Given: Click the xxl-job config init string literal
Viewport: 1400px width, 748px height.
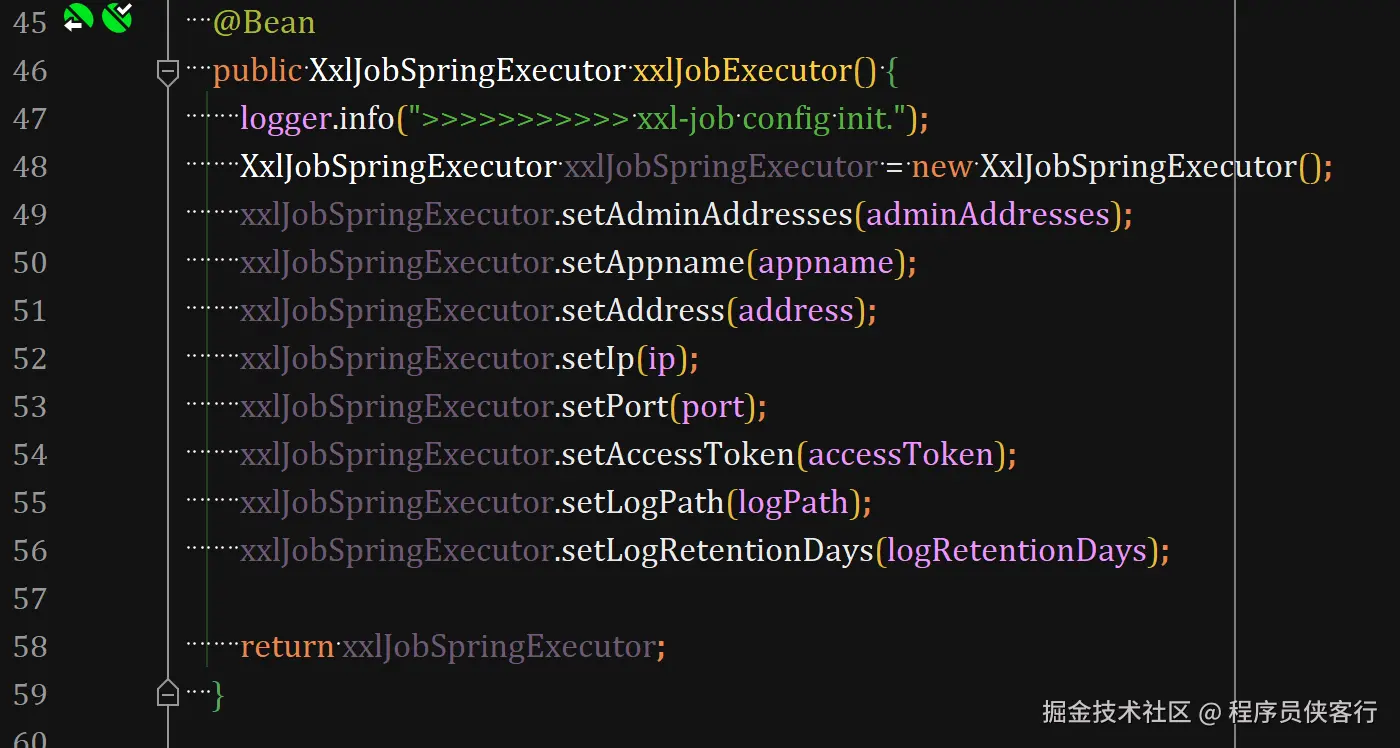Looking at the screenshot, I should [x=662, y=119].
